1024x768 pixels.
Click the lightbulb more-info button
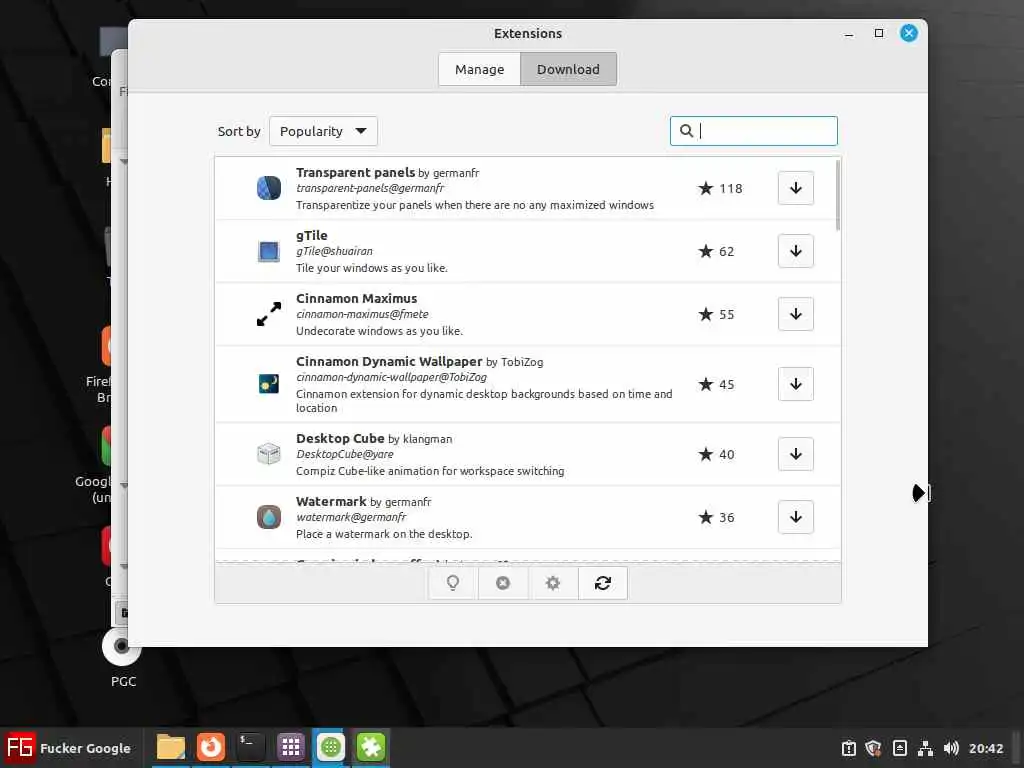(x=453, y=583)
